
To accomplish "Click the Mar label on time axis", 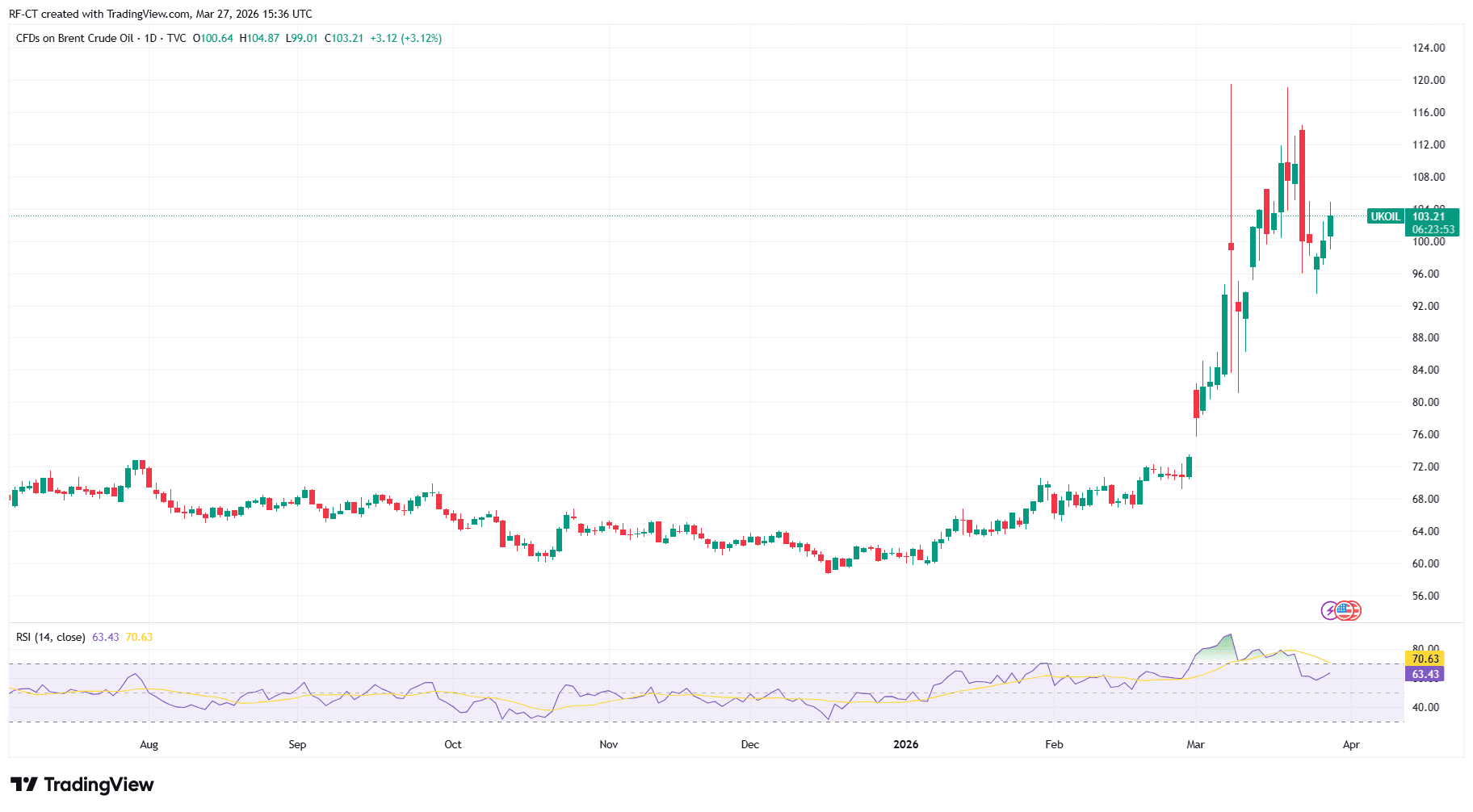I will click(1194, 745).
